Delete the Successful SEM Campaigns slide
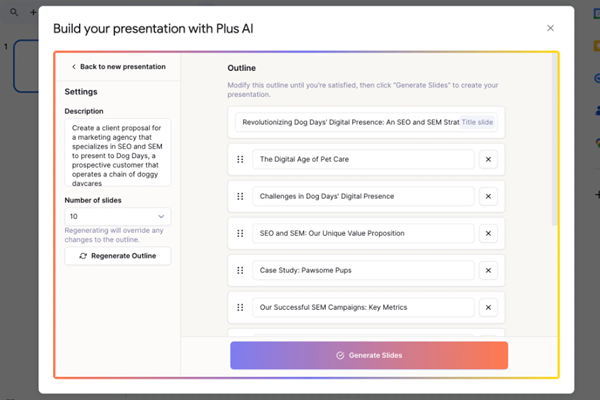The height and width of the screenshot is (400, 600). (x=488, y=307)
